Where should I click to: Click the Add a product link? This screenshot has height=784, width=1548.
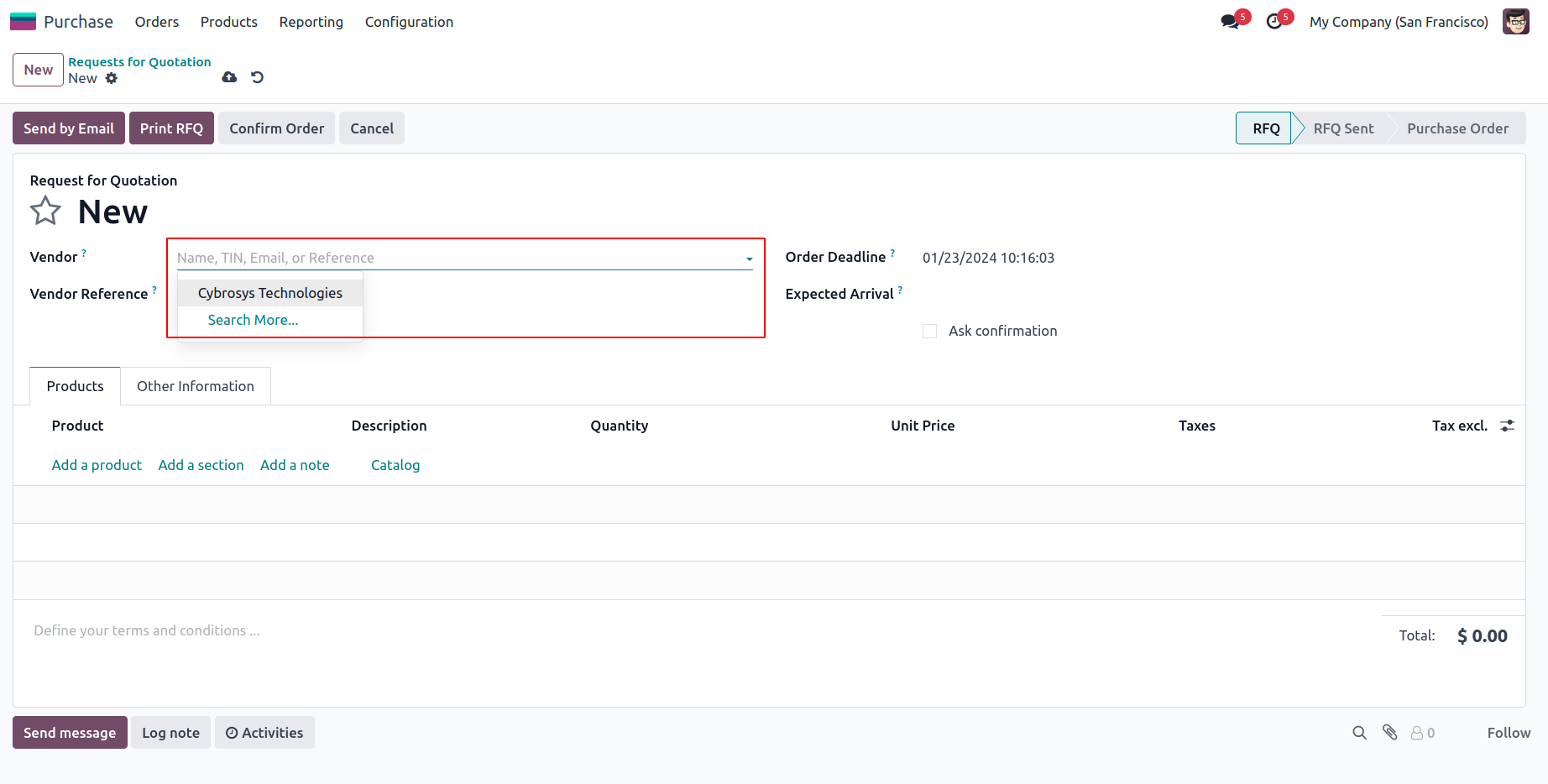(97, 465)
